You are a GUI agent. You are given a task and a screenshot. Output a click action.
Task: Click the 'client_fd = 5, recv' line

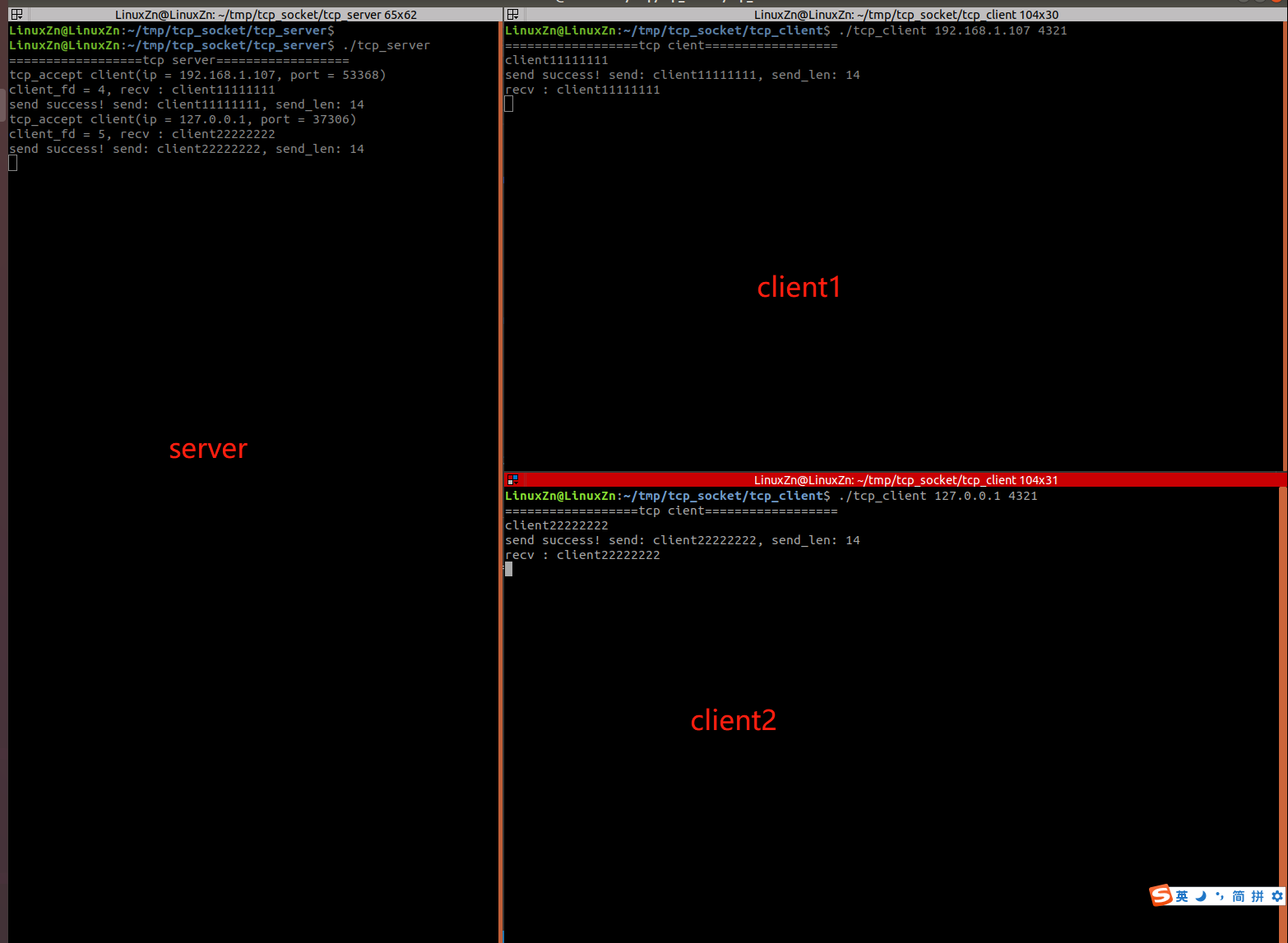tap(142, 134)
